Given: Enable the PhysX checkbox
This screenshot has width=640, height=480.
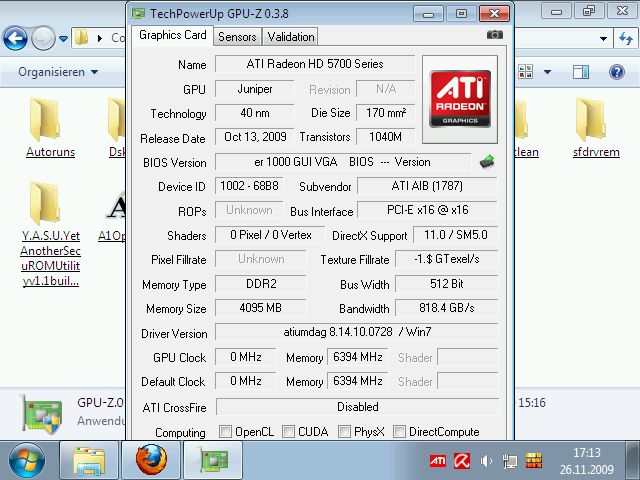Looking at the screenshot, I should [x=344, y=432].
